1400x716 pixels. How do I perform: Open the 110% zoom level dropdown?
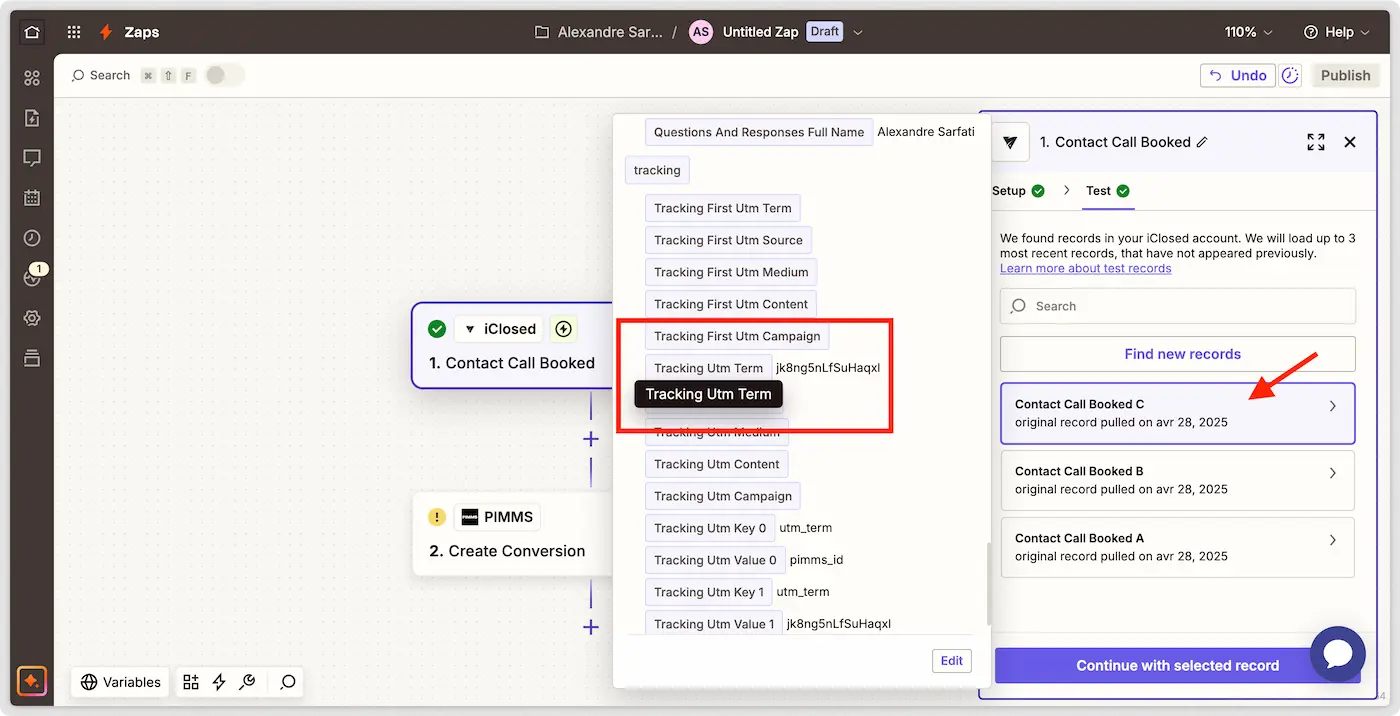click(x=1249, y=32)
